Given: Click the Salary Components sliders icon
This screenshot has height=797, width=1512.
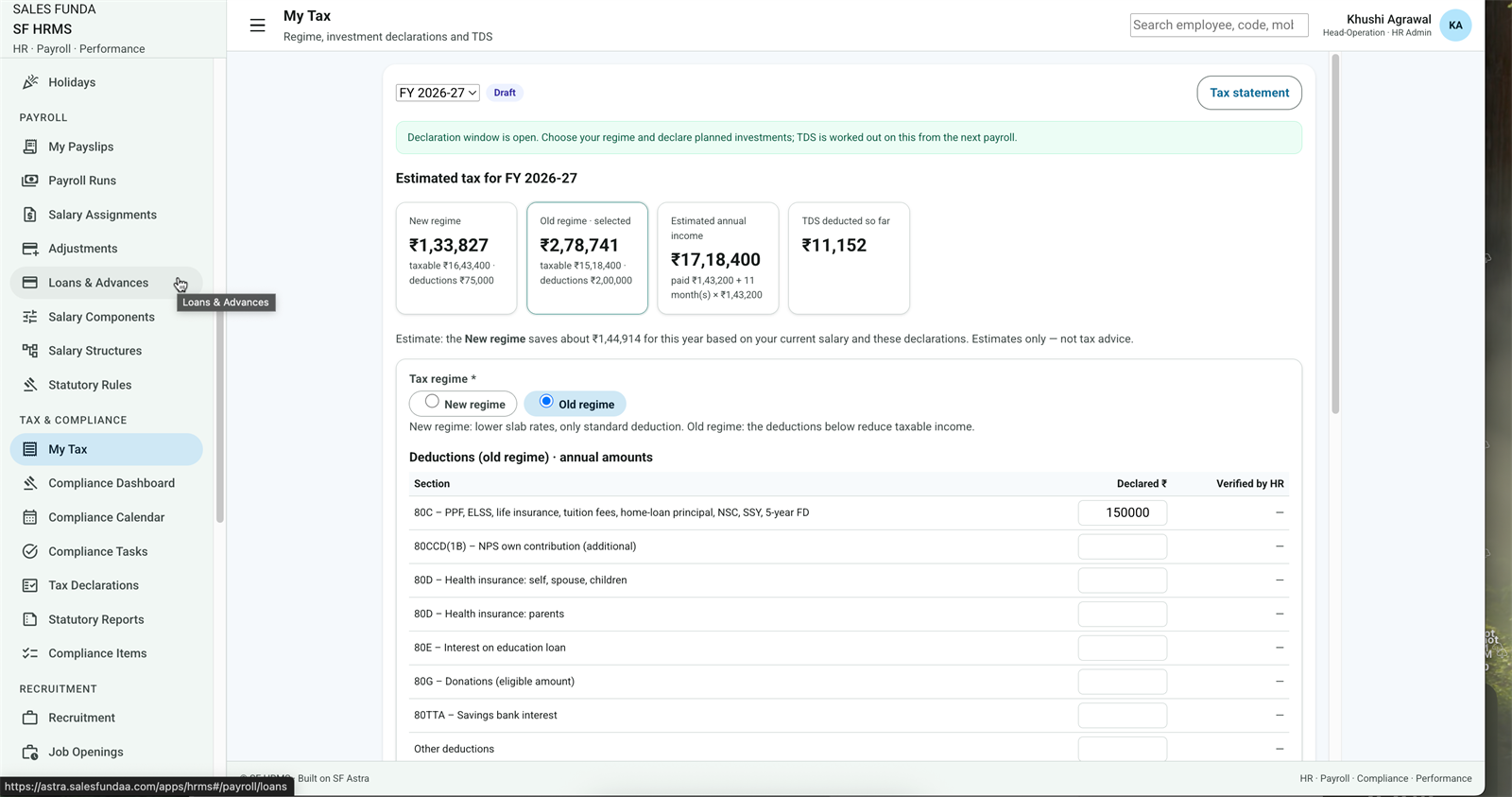Looking at the screenshot, I should tap(30, 317).
